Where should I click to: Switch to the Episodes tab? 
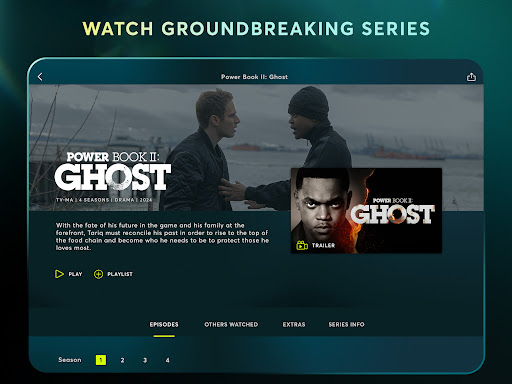click(x=164, y=325)
